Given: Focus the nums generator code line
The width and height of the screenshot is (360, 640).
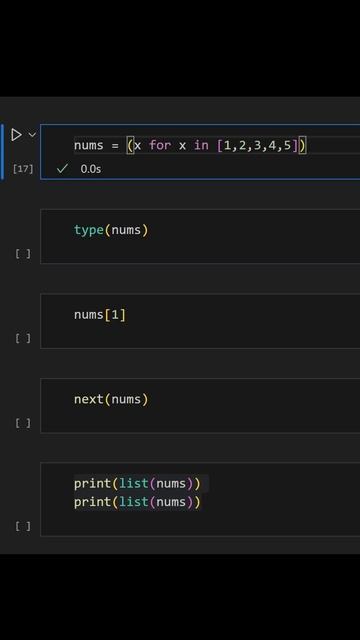Looking at the screenshot, I should click(x=190, y=145).
